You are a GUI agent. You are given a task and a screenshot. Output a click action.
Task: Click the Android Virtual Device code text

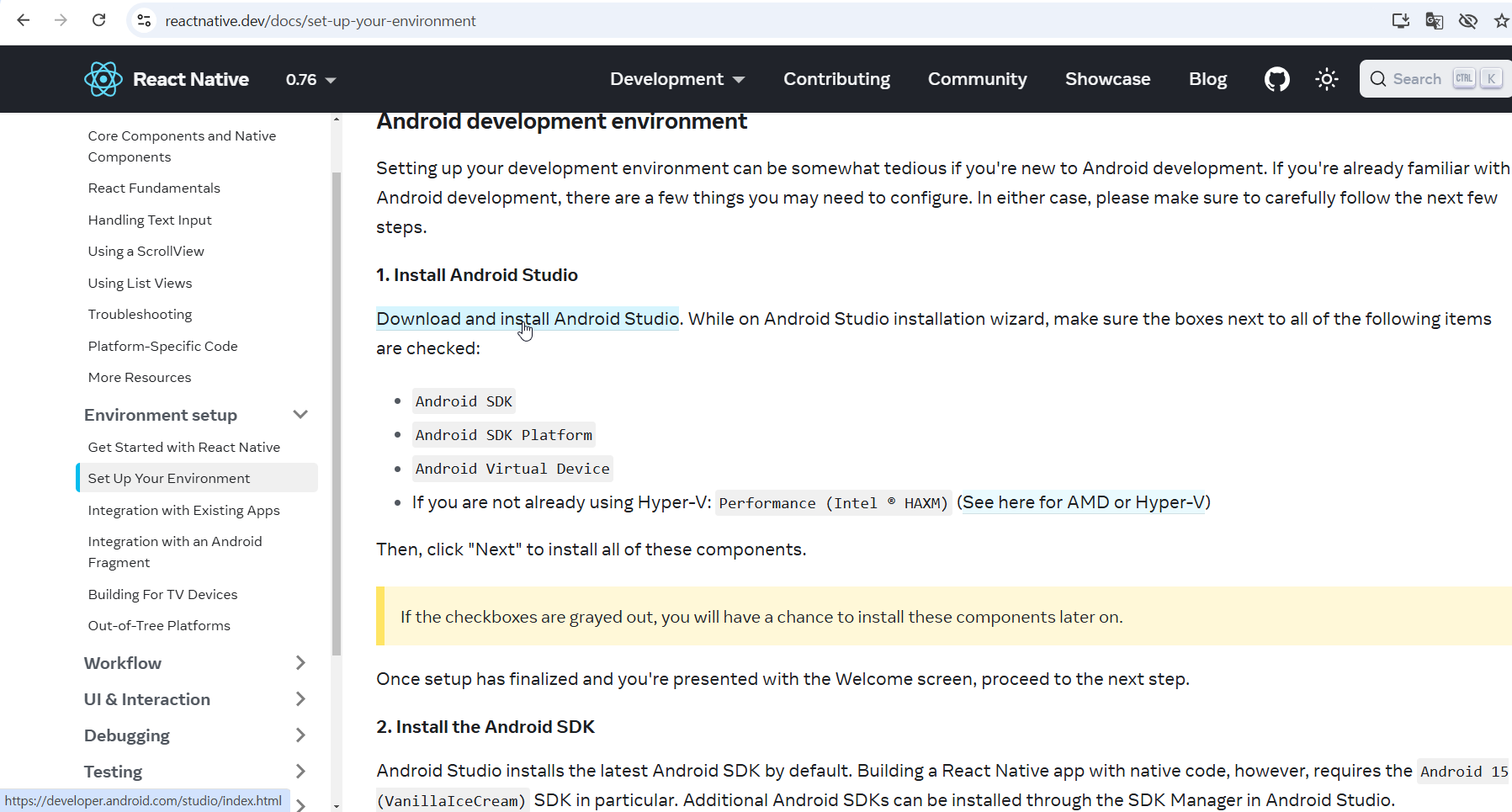coord(512,469)
